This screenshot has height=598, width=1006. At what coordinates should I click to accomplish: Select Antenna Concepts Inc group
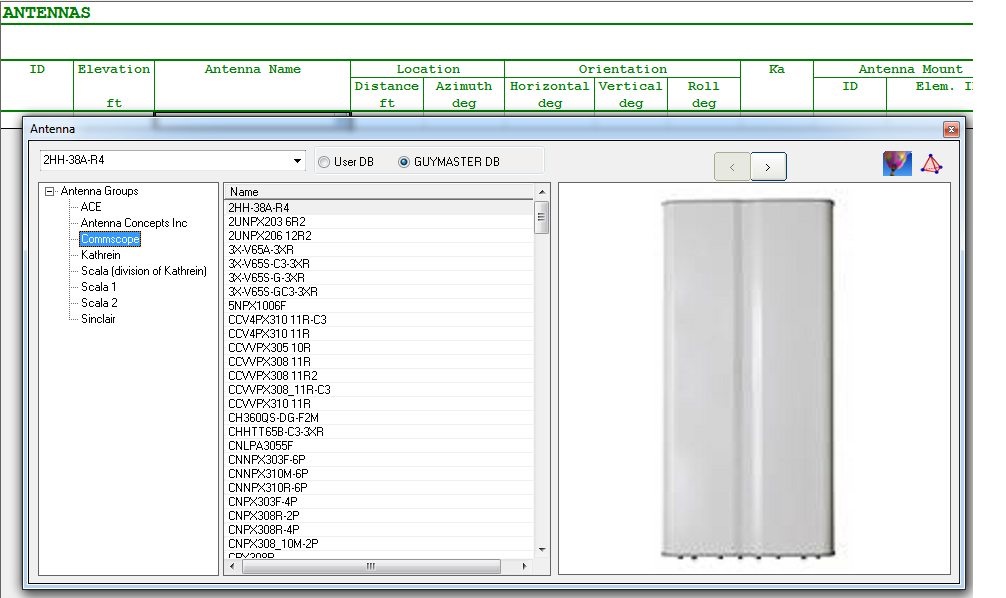point(133,223)
